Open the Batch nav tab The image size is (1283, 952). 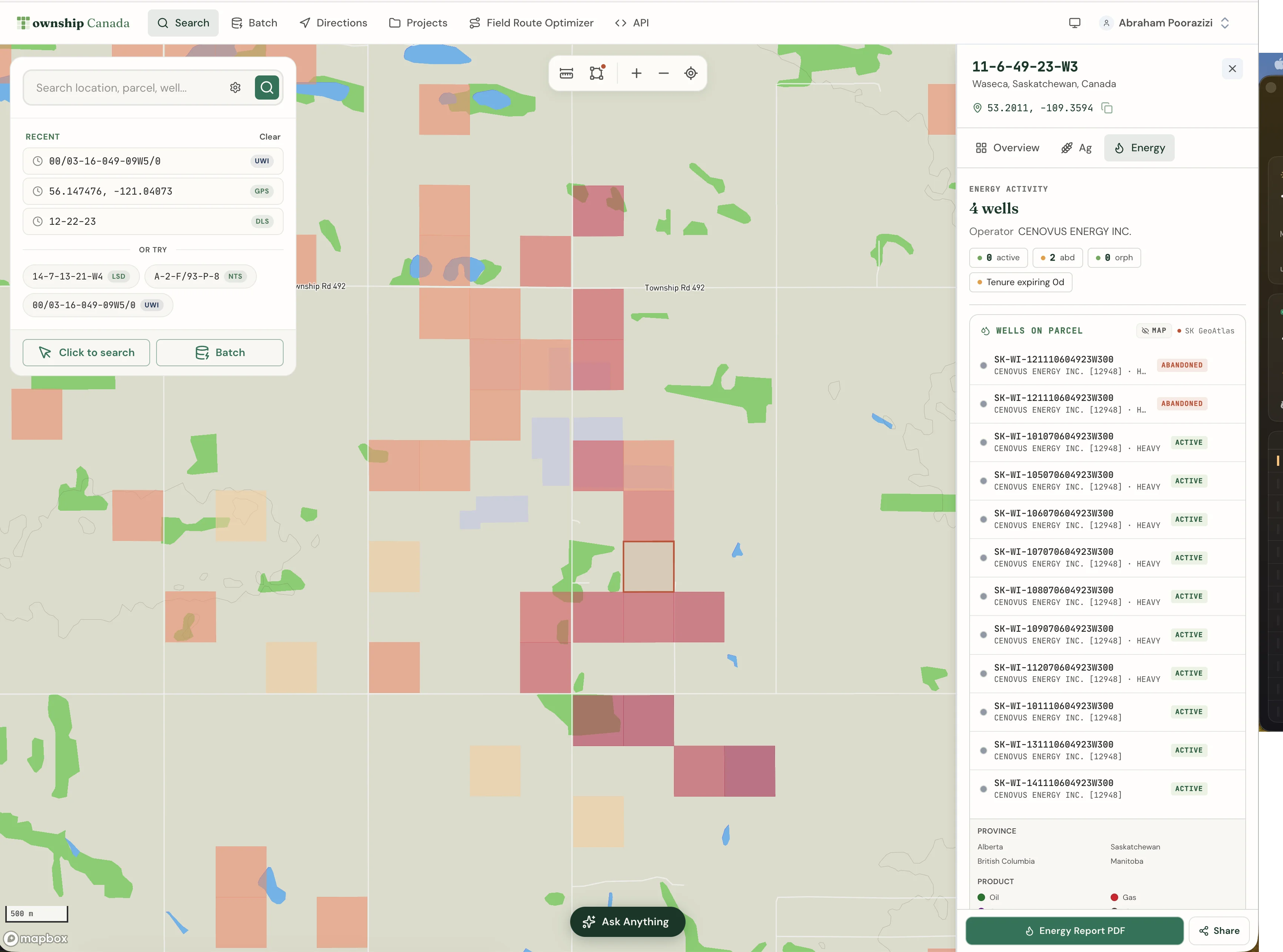pos(254,23)
